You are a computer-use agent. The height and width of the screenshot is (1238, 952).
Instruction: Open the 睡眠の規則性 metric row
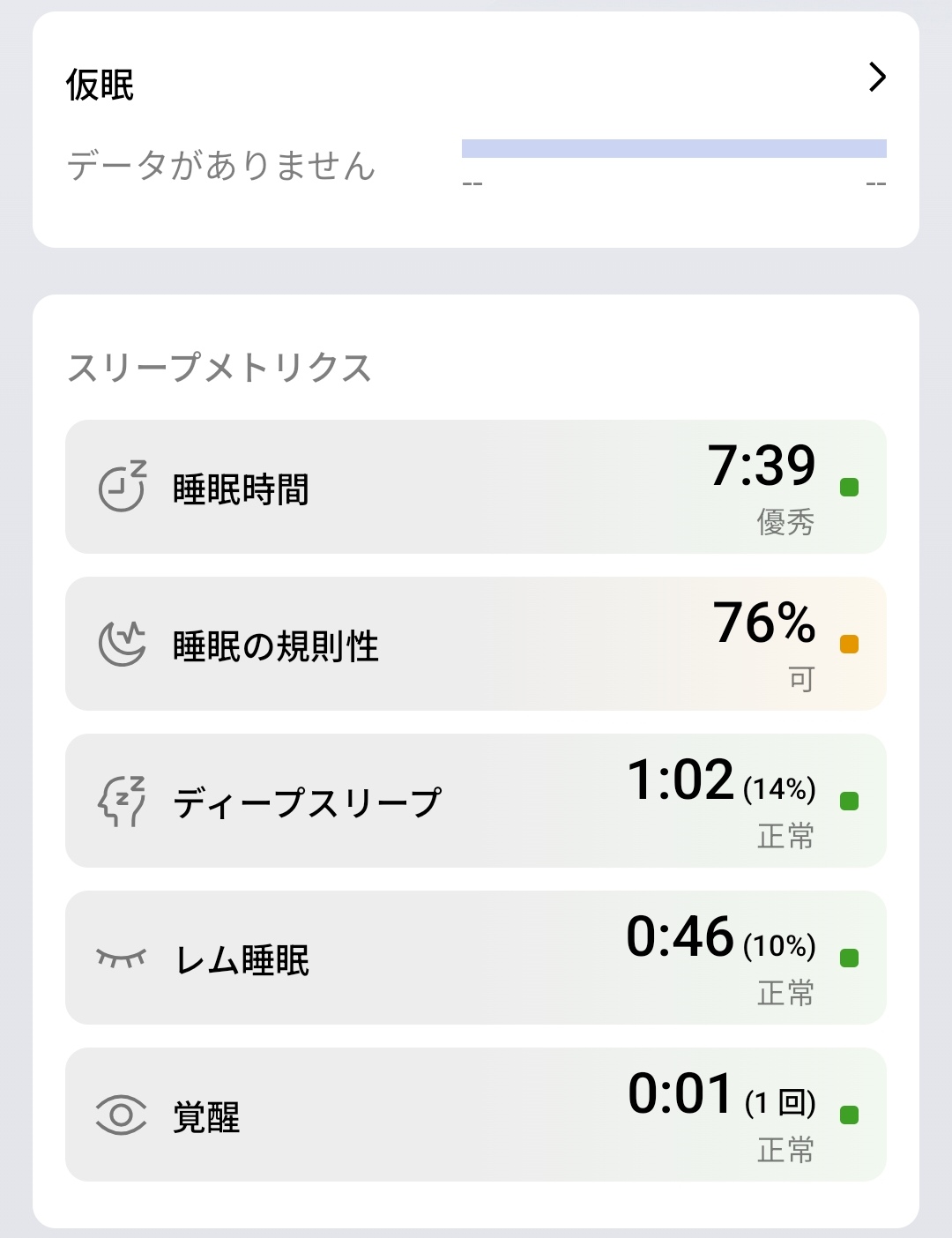click(476, 644)
